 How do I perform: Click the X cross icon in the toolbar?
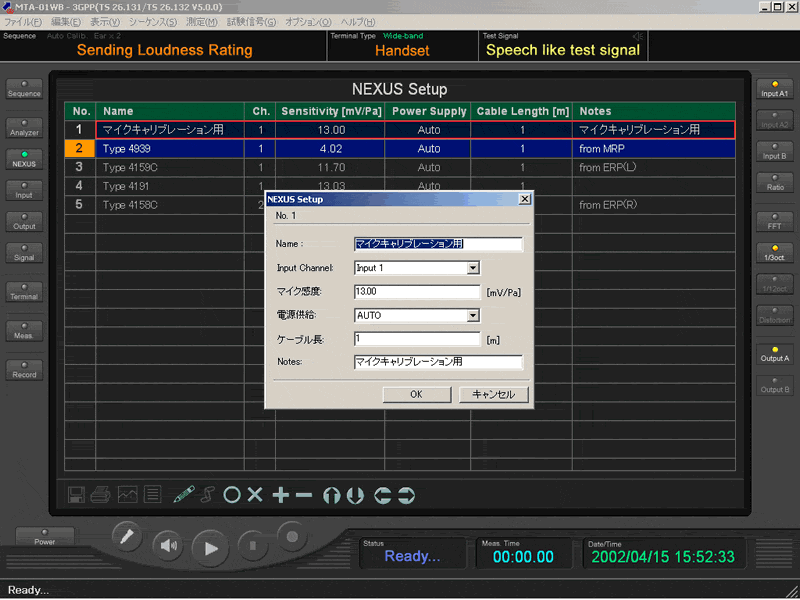(x=255, y=494)
